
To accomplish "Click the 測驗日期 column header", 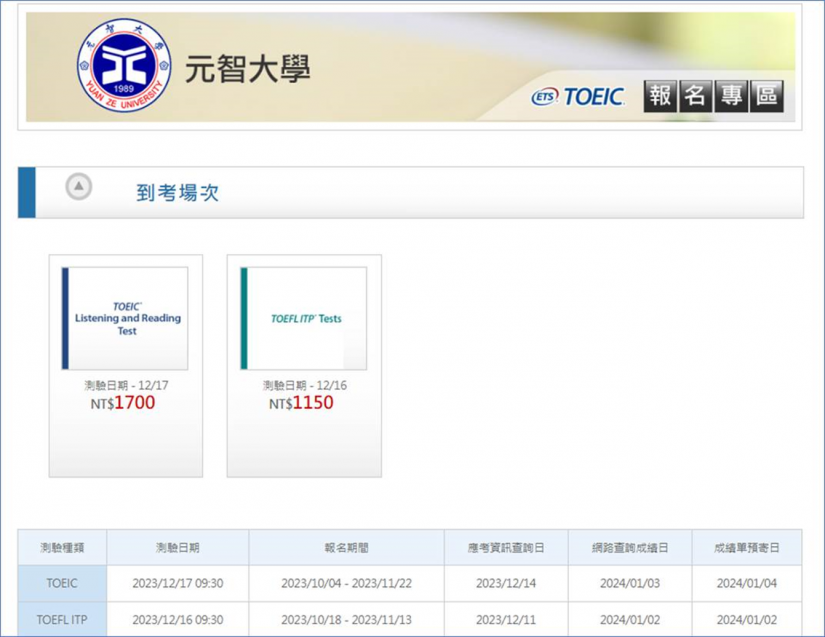I will click(178, 548).
